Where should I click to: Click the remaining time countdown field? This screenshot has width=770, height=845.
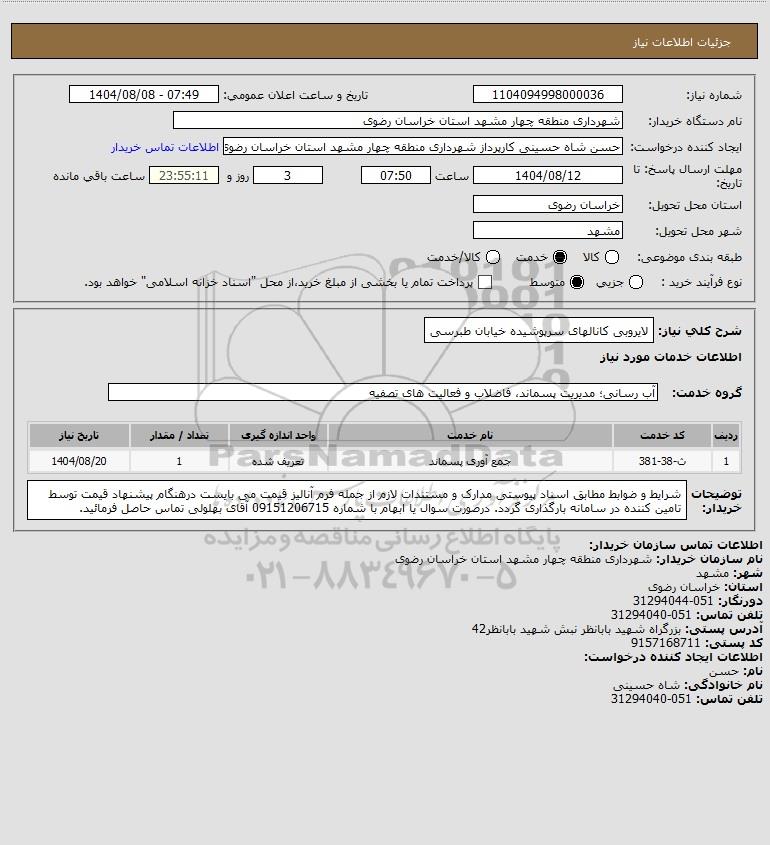pyautogui.click(x=184, y=176)
